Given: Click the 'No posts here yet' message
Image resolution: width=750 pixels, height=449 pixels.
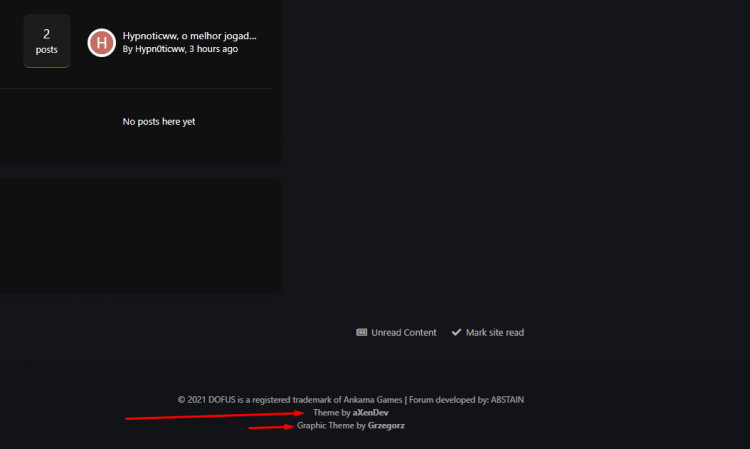Looking at the screenshot, I should 159,121.
